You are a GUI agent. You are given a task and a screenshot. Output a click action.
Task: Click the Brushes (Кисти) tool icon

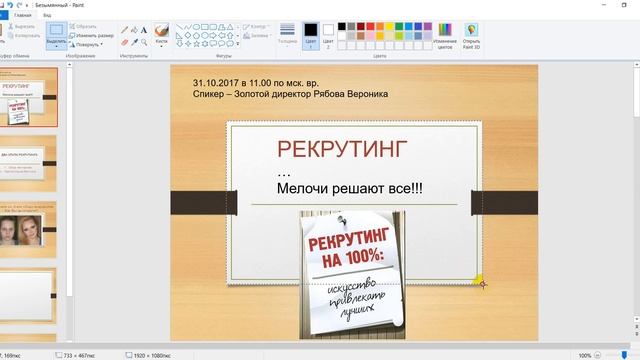(x=162, y=30)
